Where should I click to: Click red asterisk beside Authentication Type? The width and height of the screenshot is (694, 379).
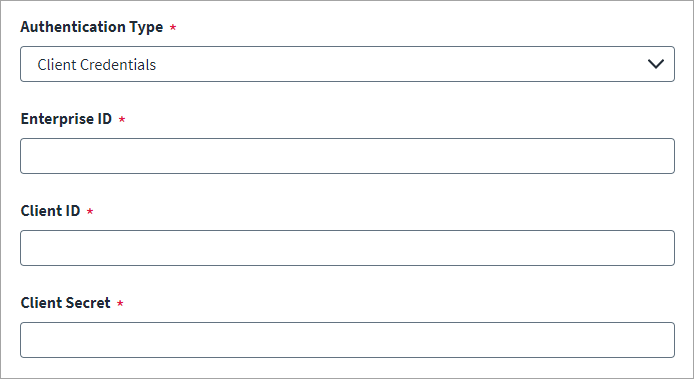pyautogui.click(x=173, y=27)
